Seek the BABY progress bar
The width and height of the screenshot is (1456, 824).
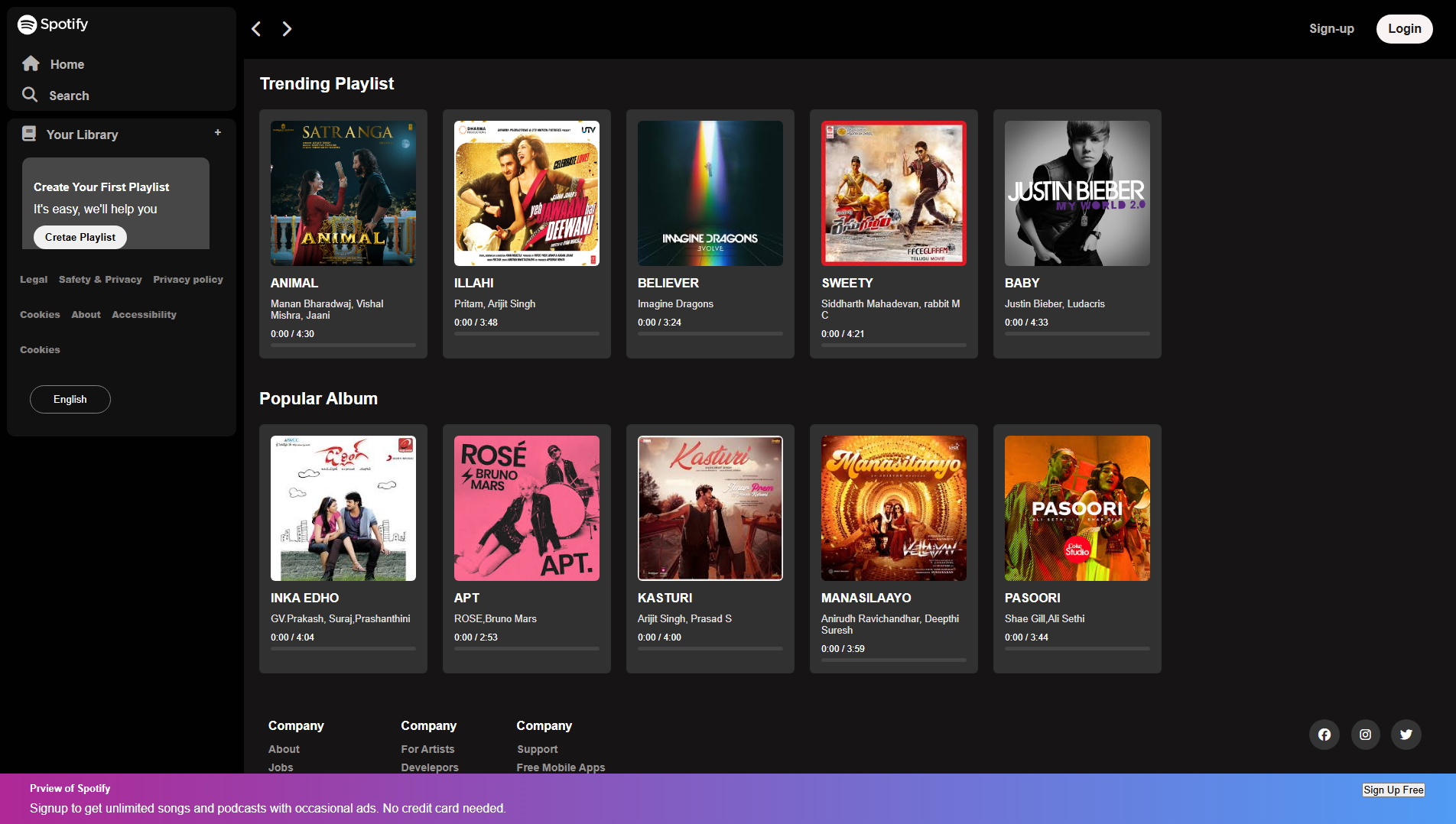point(1077,334)
